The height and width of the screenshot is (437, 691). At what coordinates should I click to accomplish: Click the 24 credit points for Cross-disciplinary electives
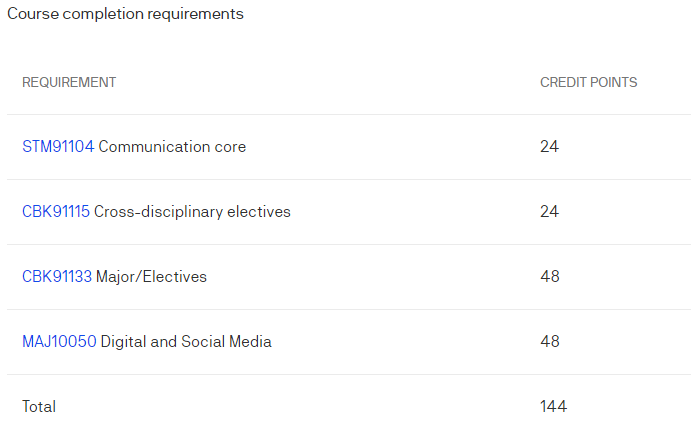[550, 211]
